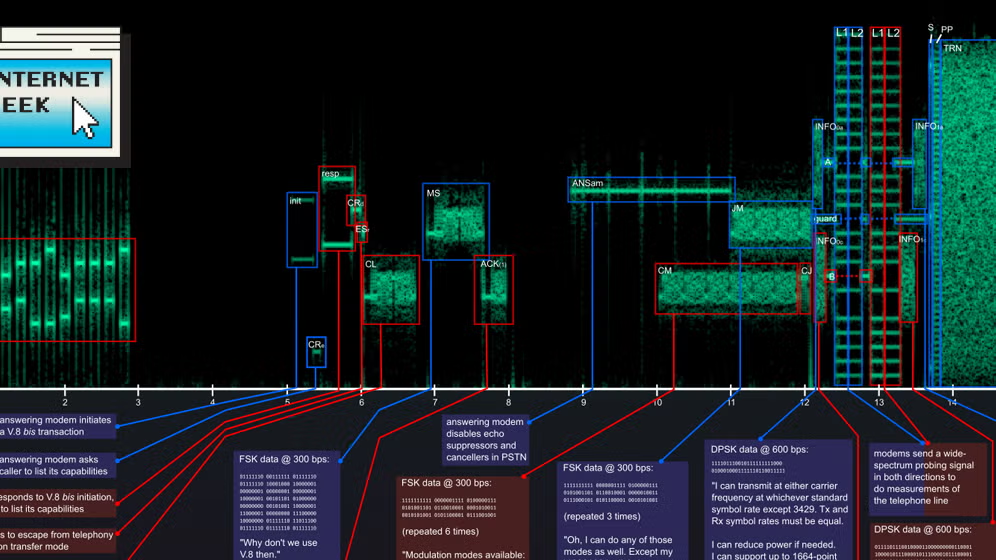
Task: Select the red 'resp' signal box
Action: [336, 208]
